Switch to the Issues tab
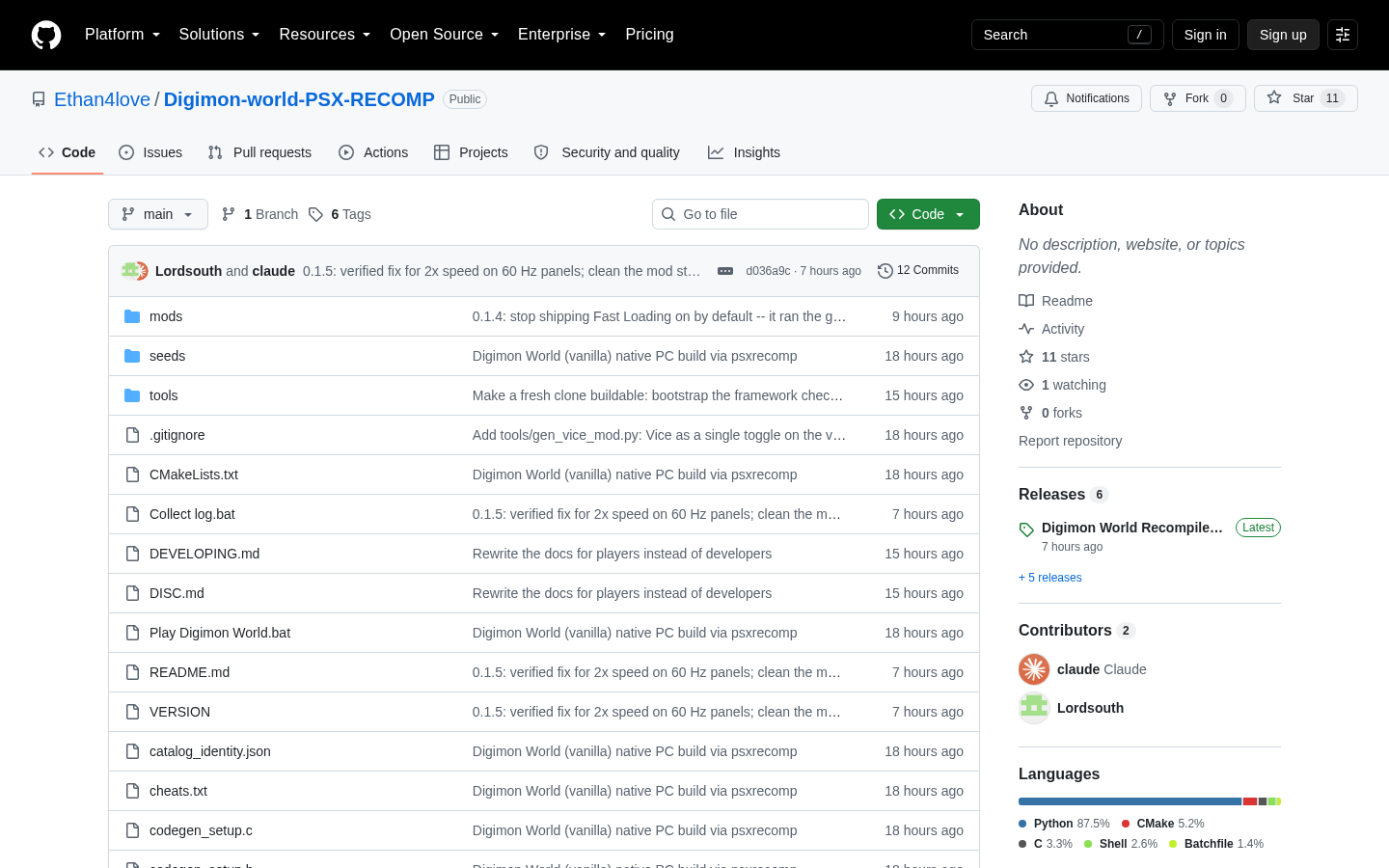Screen dimensions: 1389x868 [150, 152]
